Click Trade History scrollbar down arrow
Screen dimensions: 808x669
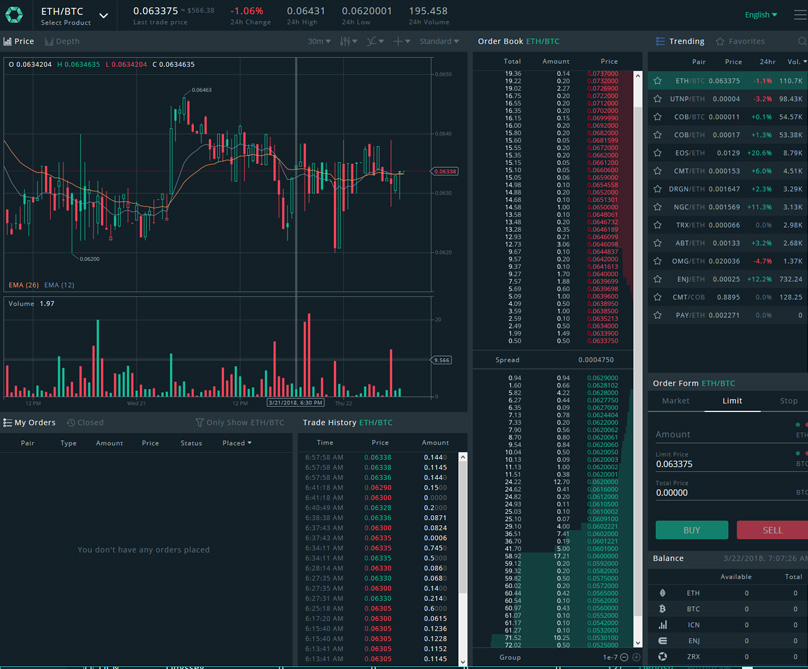pos(463,662)
